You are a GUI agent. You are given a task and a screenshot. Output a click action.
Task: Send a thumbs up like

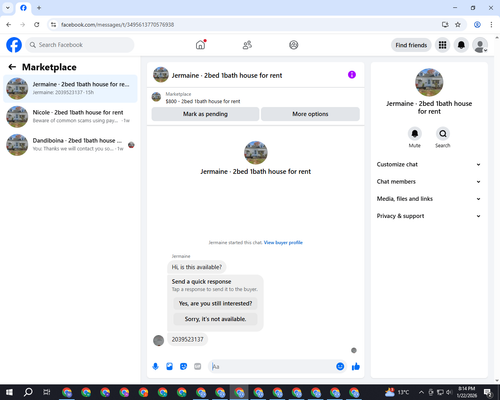[x=356, y=367]
